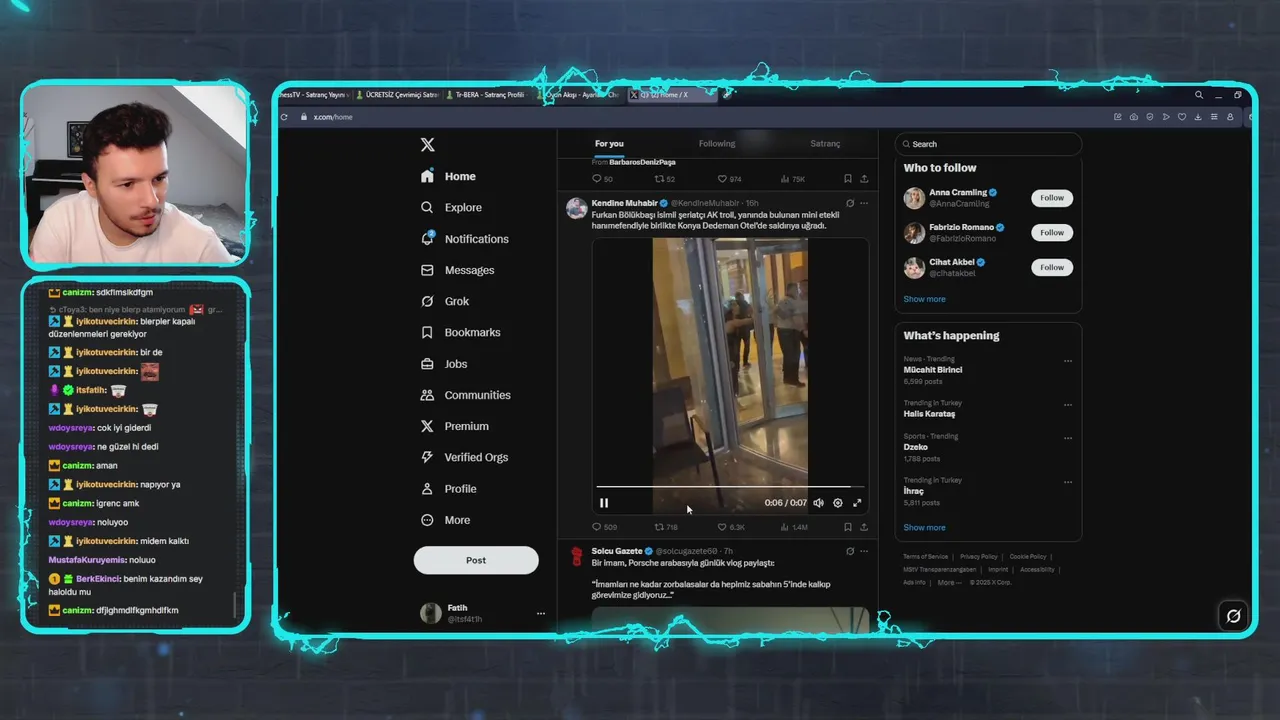This screenshot has height=720, width=1280.
Task: Open more options on Solcu Gazete post
Action: [x=864, y=551]
